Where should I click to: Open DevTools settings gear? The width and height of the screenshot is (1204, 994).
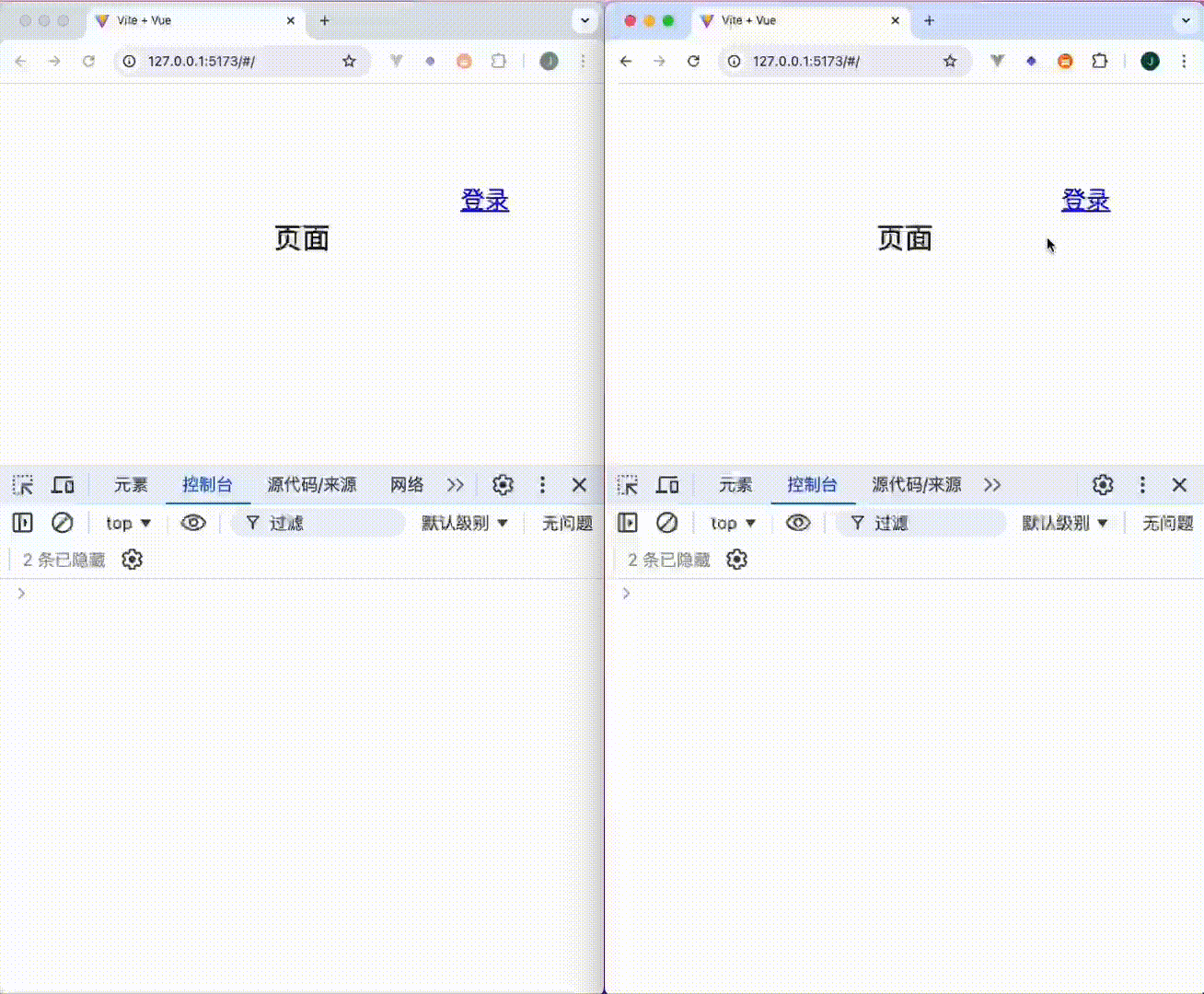tap(503, 485)
